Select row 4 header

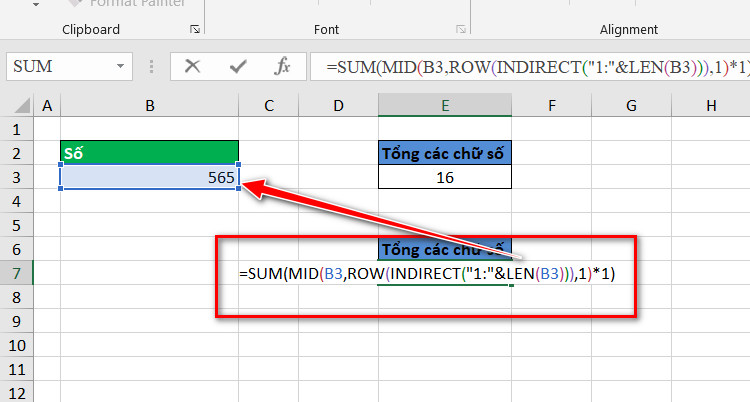click(x=17, y=201)
